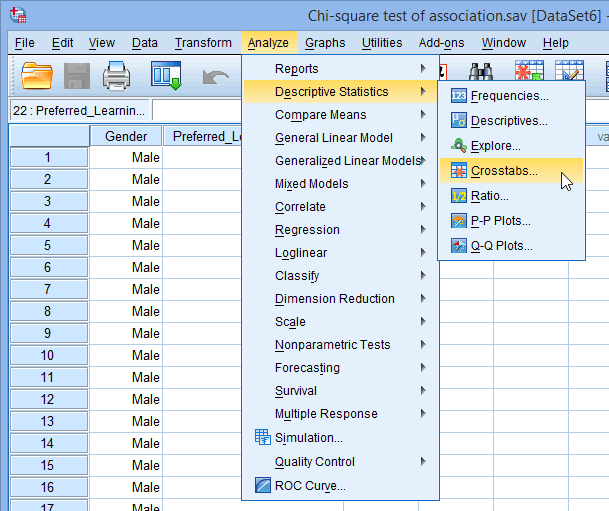609x511 pixels.
Task: Expand the Multiple Response submenu
Action: tap(340, 414)
